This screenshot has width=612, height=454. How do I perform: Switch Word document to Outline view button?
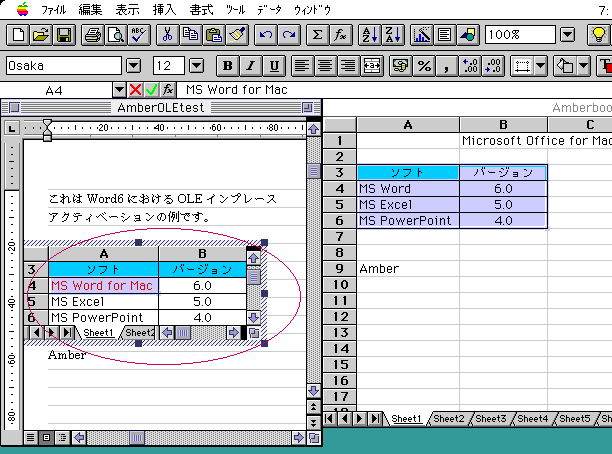[62, 438]
